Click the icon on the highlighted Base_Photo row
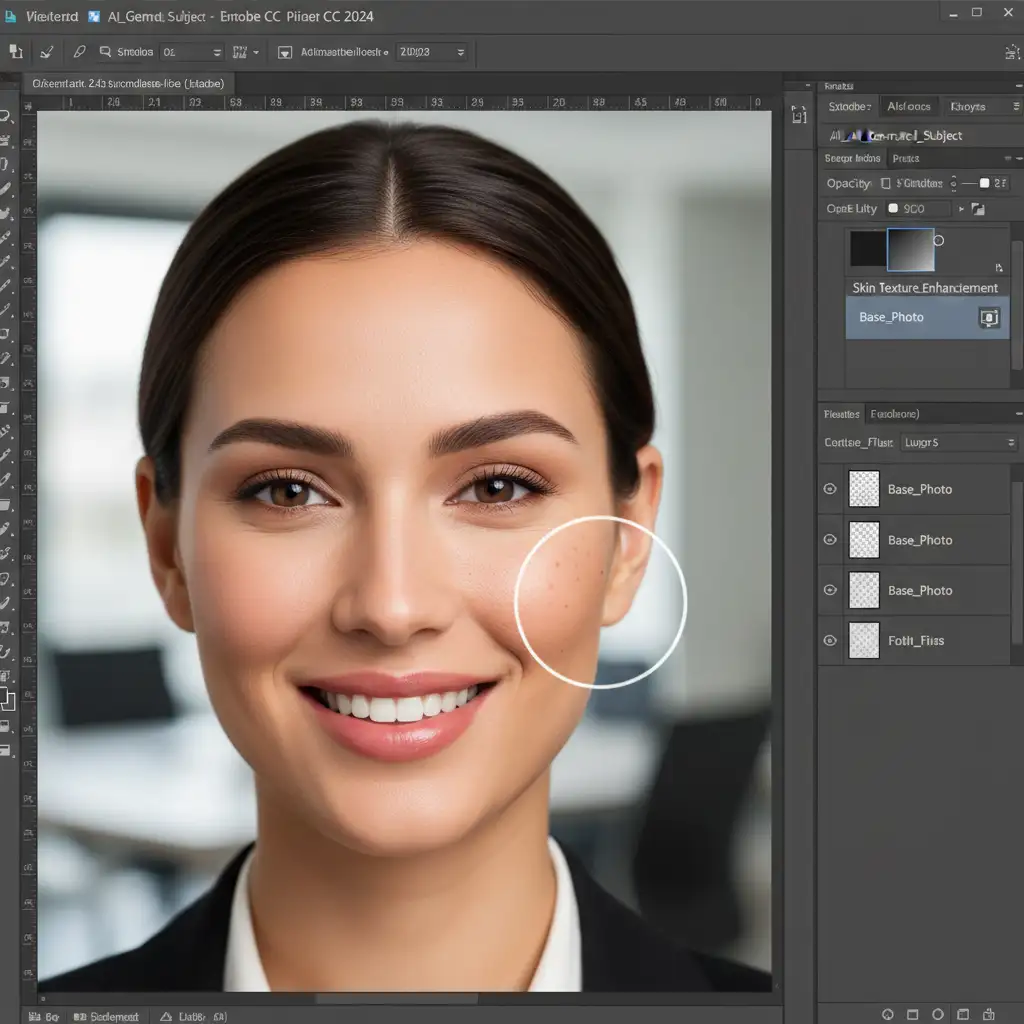 click(989, 318)
